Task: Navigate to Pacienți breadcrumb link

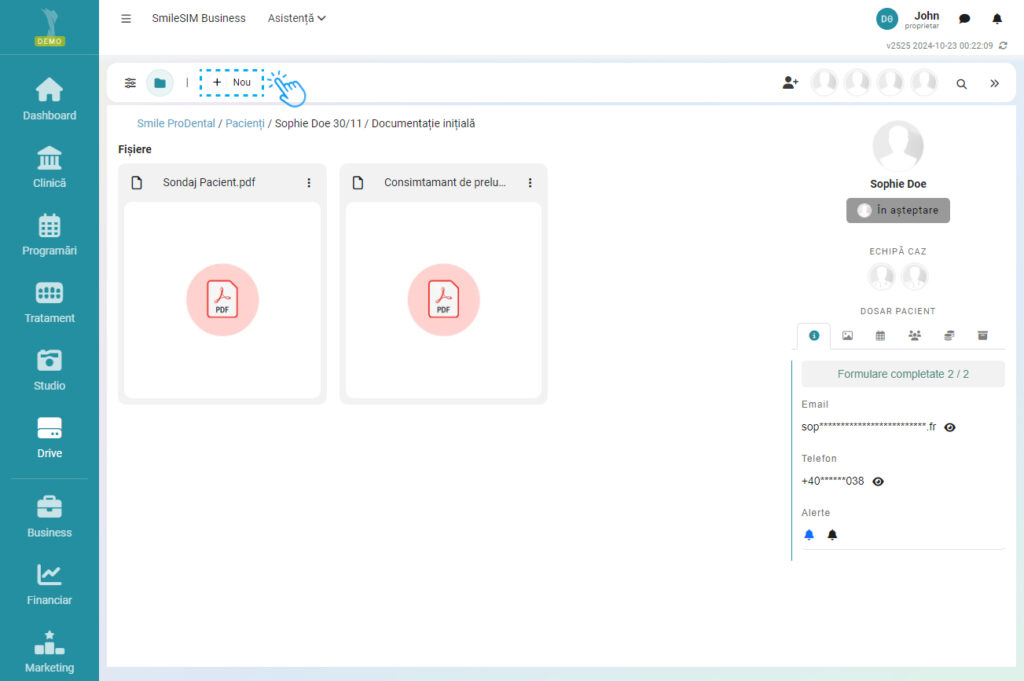Action: click(x=245, y=123)
